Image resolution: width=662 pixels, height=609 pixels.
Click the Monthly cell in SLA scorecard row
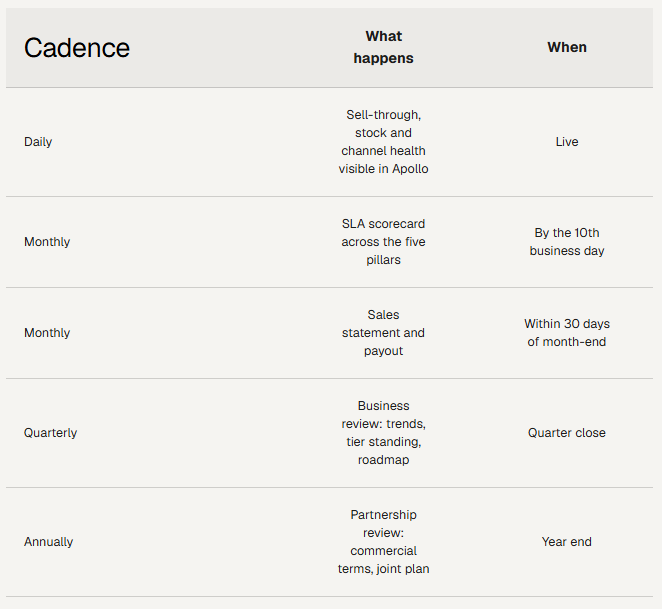coord(47,242)
